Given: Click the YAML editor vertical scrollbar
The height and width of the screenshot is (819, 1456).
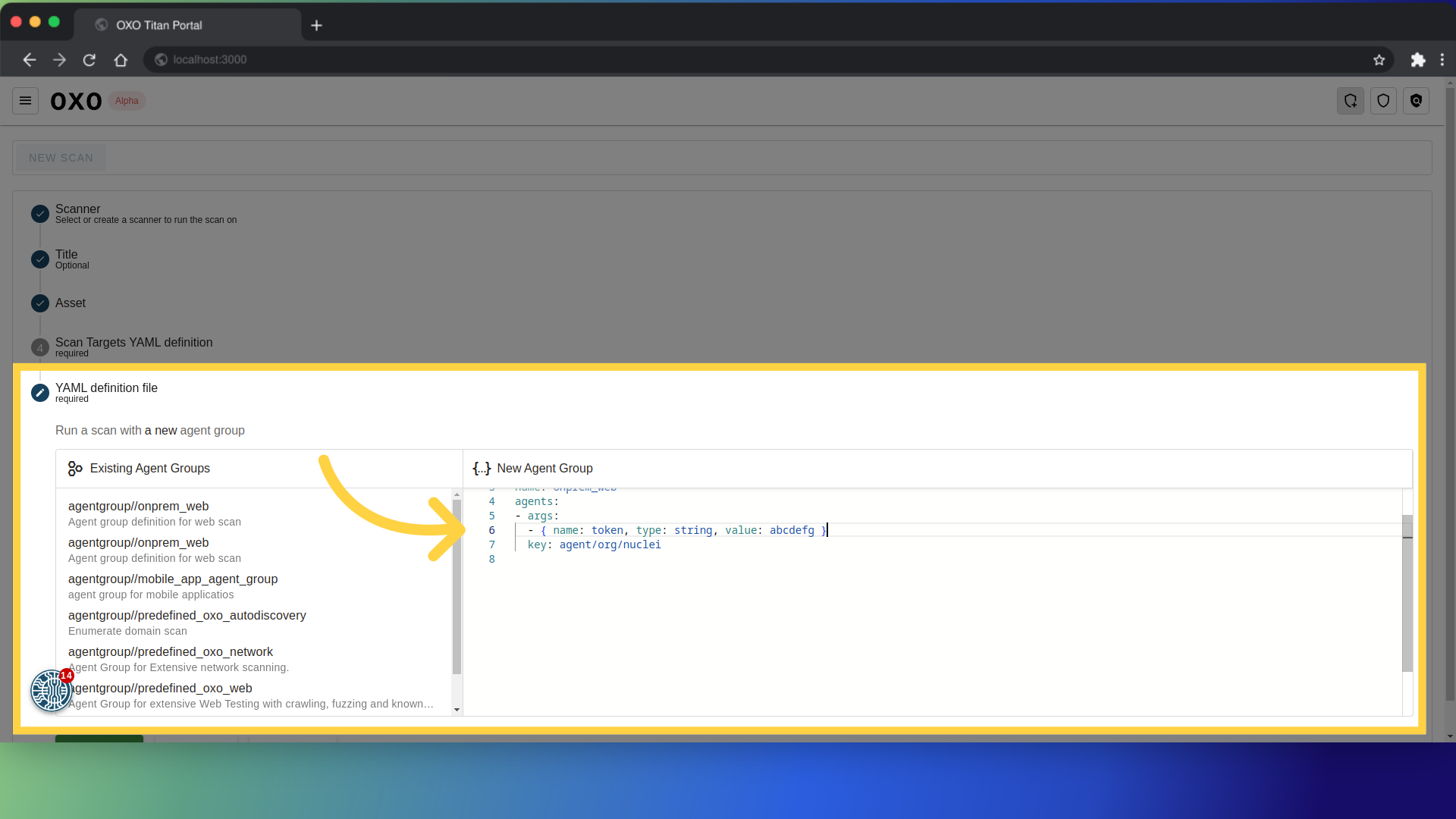Looking at the screenshot, I should pyautogui.click(x=1407, y=594).
